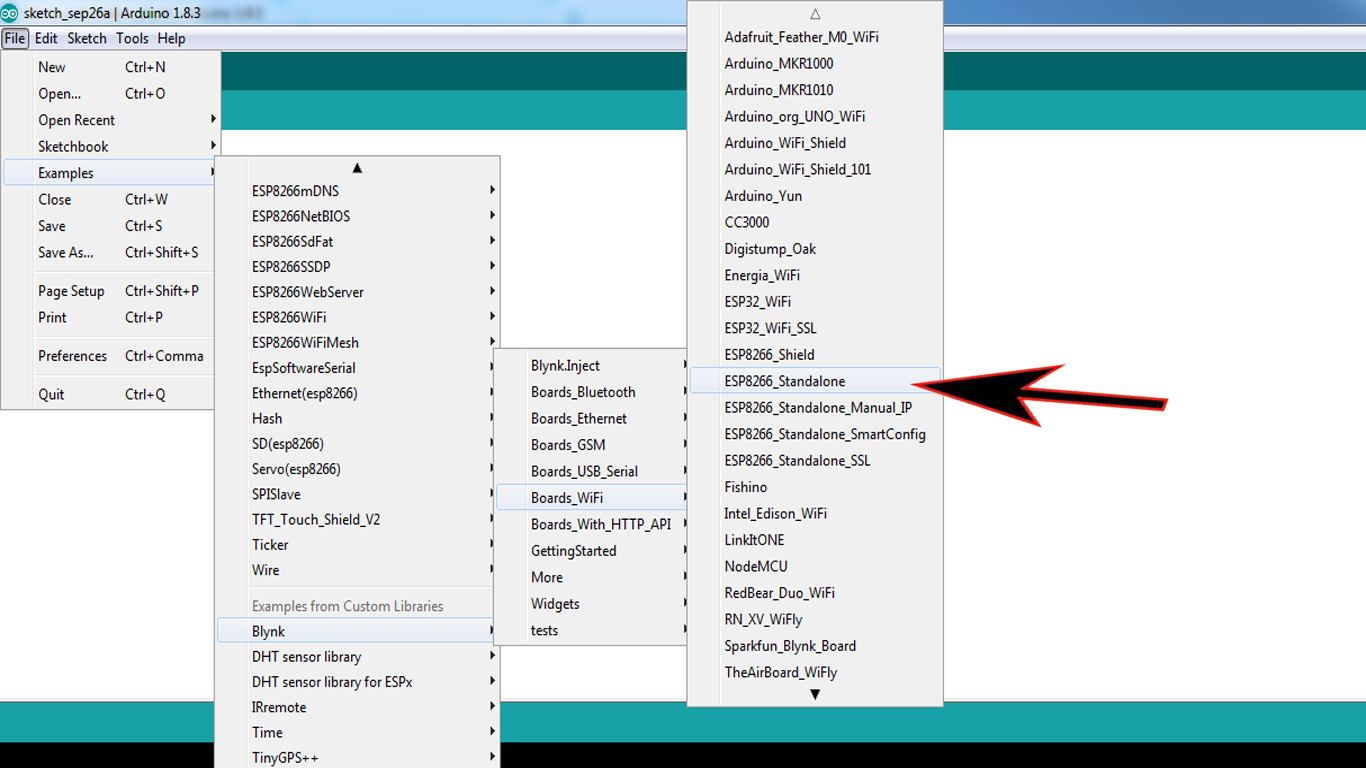
Task: Open EspSoftwareSerial examples
Action: click(357, 368)
